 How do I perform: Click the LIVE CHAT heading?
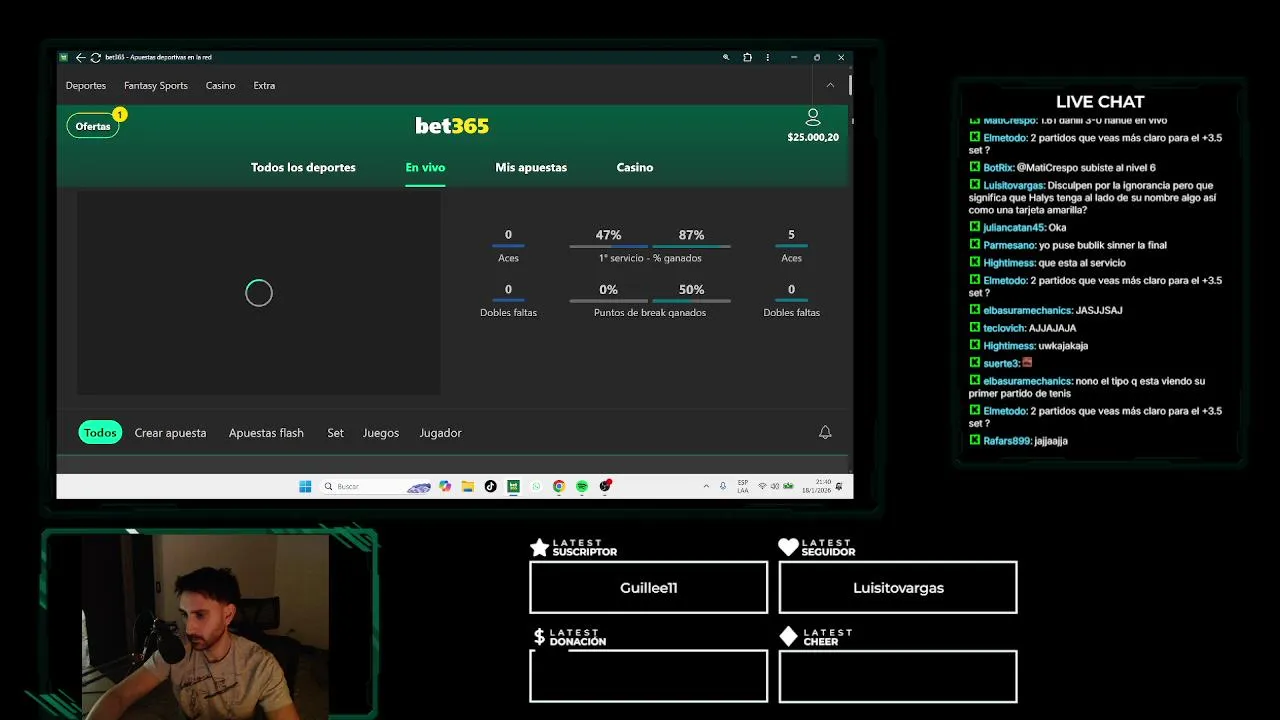click(1100, 102)
